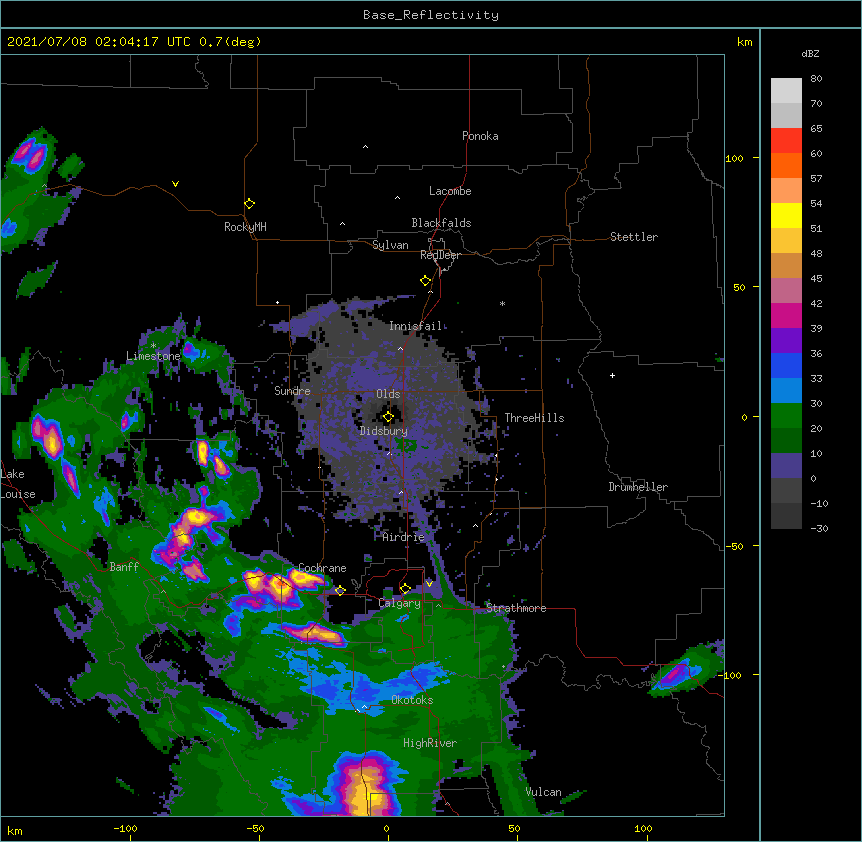Click the yellow diamond marker east of Cochrane
Image resolution: width=862 pixels, height=842 pixels.
pos(340,591)
